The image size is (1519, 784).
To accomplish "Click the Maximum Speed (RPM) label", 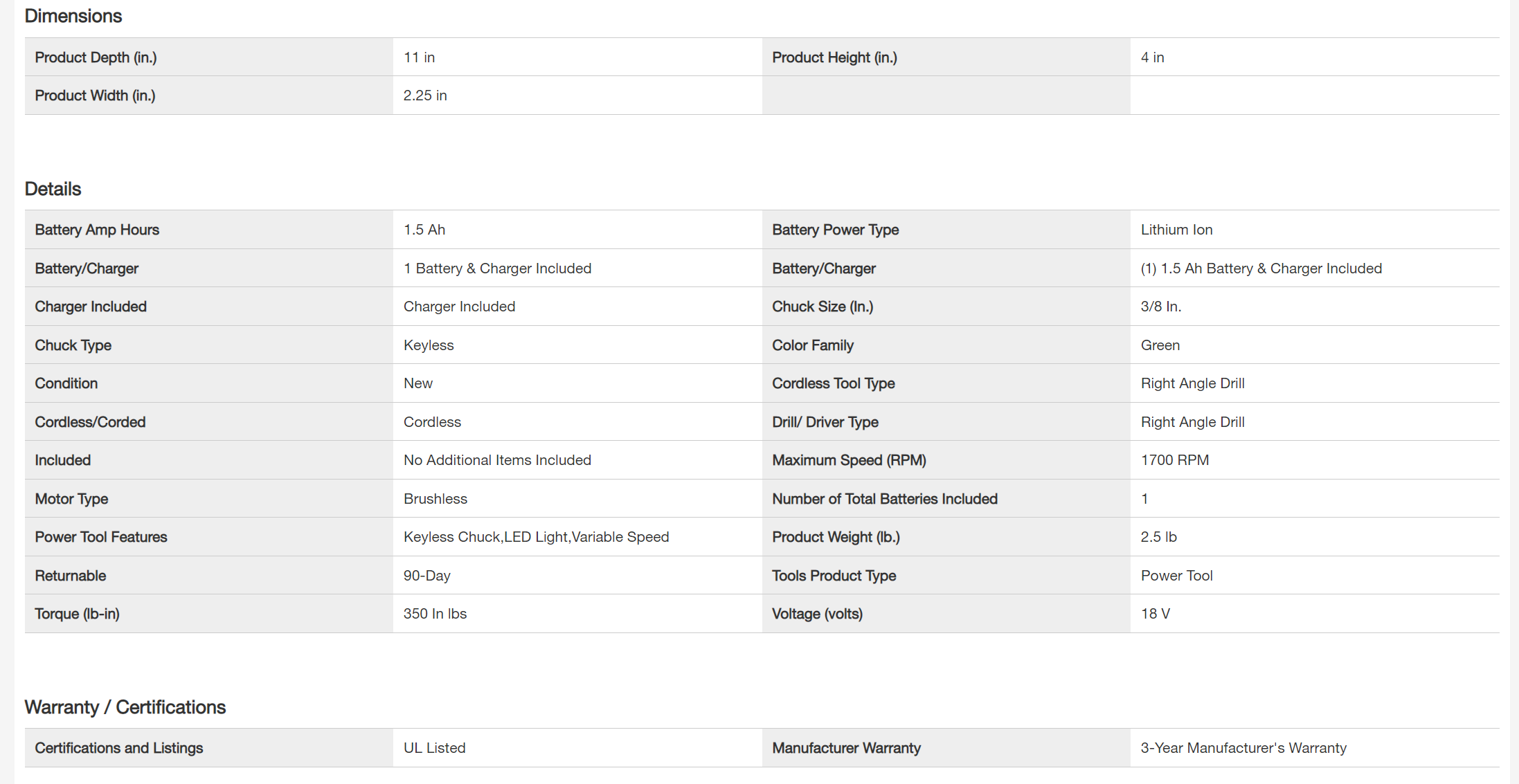I will tap(849, 460).
